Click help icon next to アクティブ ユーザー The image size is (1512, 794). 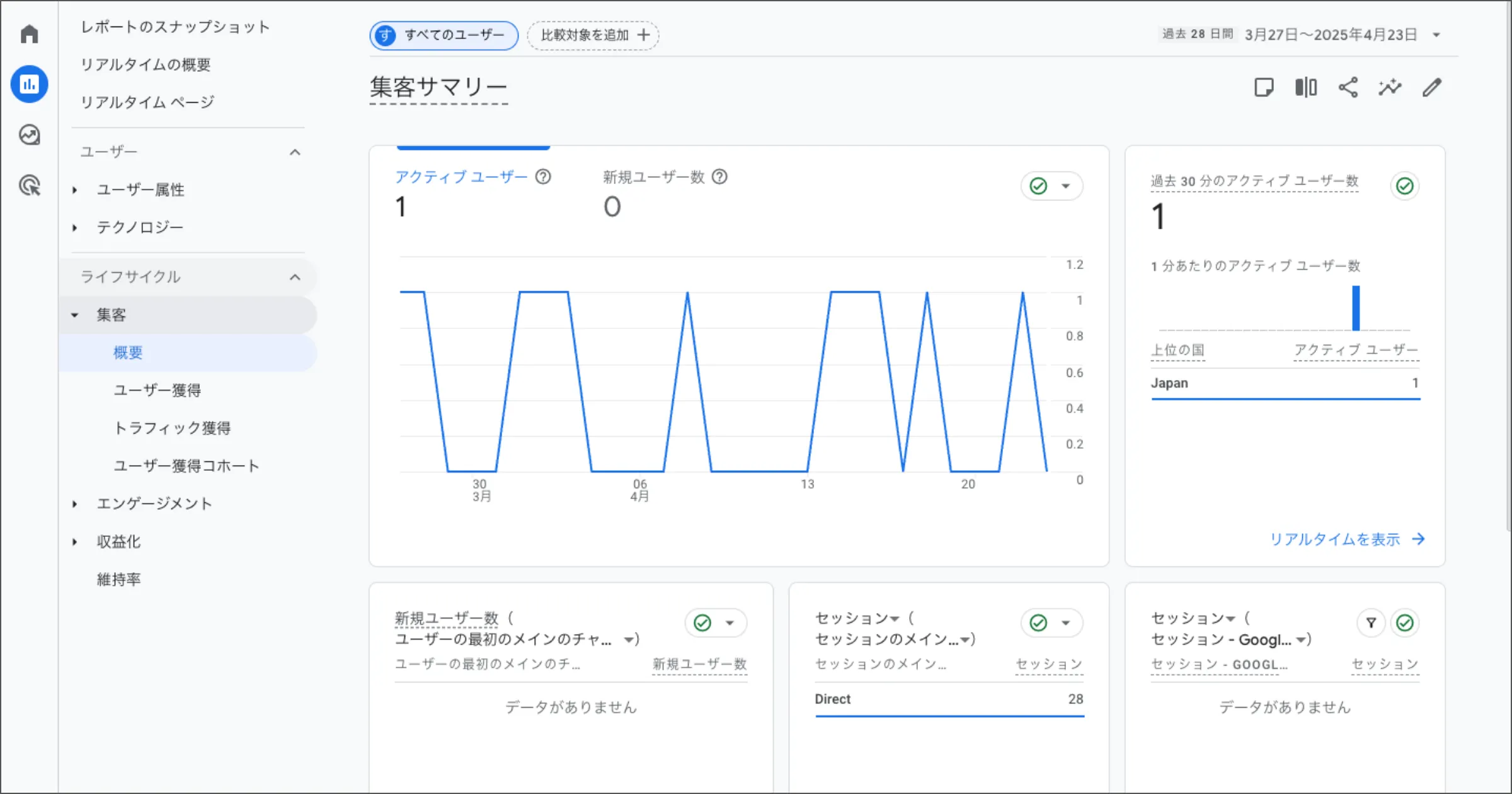coord(543,177)
